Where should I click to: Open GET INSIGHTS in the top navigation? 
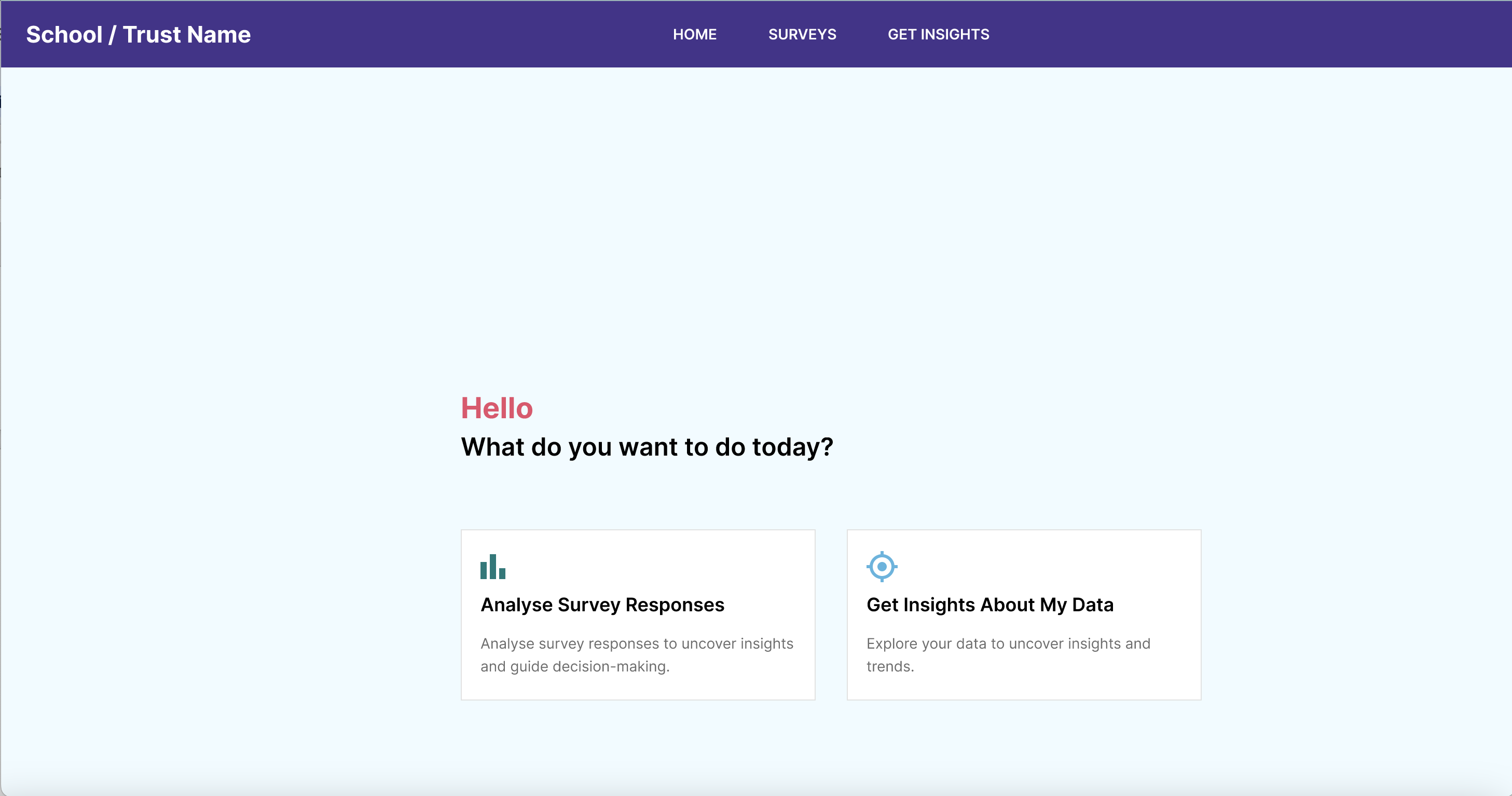(938, 34)
